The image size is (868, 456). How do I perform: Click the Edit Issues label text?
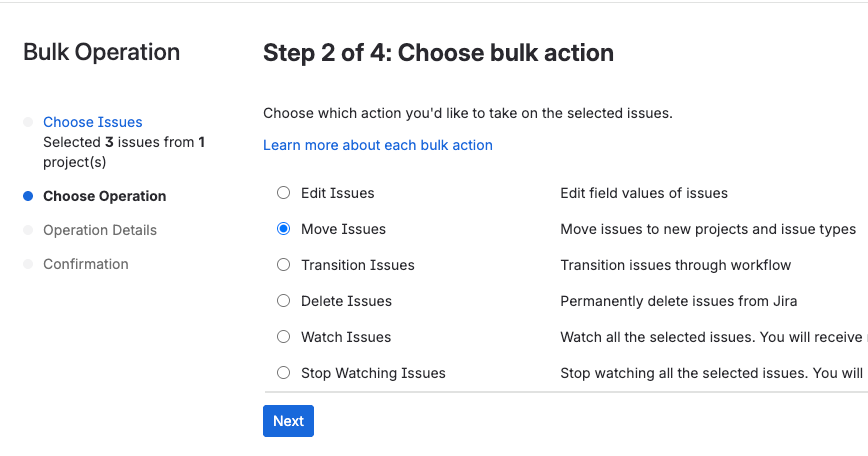[x=337, y=193]
